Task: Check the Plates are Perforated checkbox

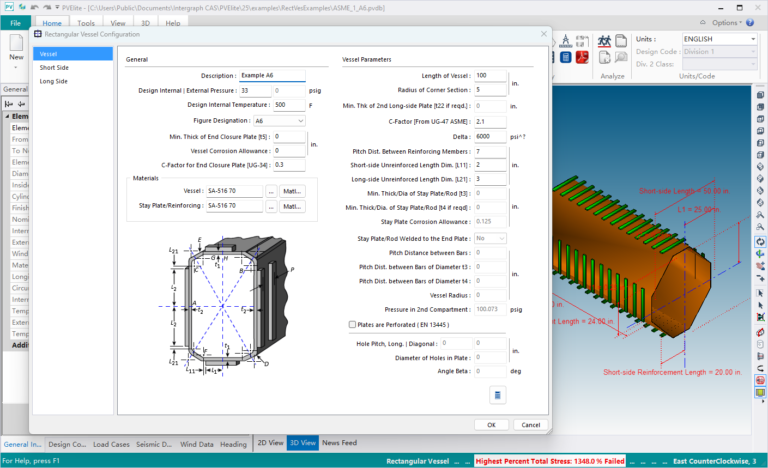Action: (352, 324)
